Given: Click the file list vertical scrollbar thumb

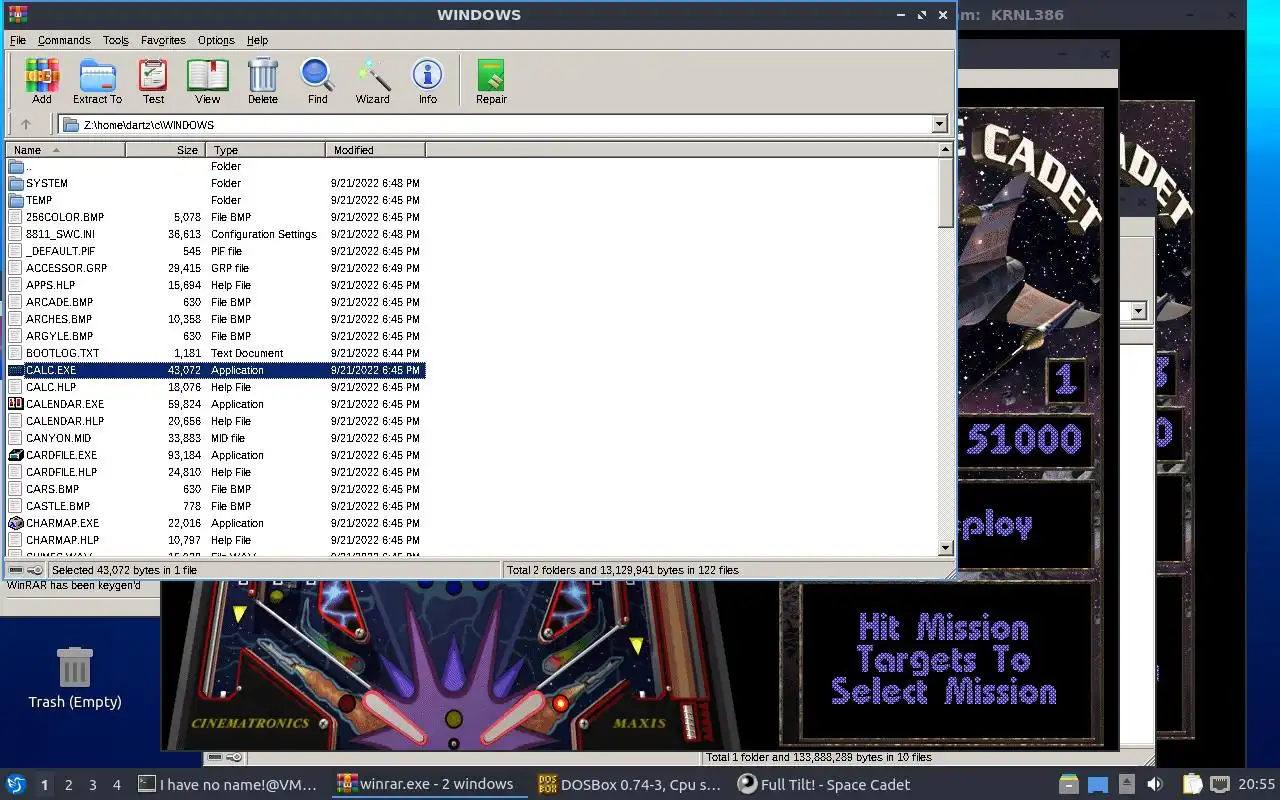Looking at the screenshot, I should 945,193.
